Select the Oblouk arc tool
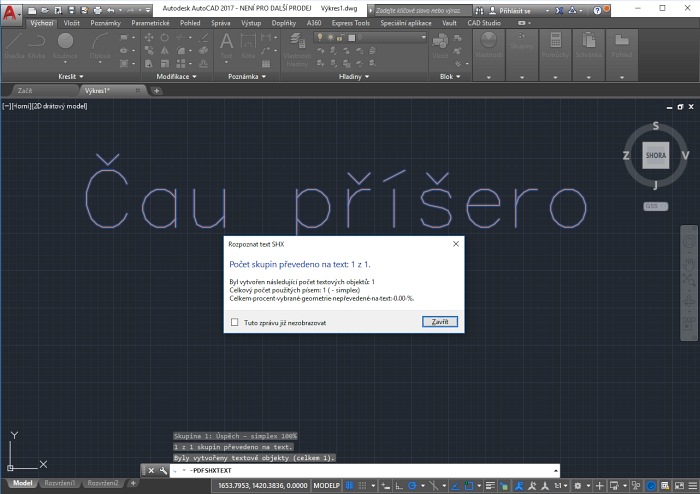The image size is (700, 494). 100,46
